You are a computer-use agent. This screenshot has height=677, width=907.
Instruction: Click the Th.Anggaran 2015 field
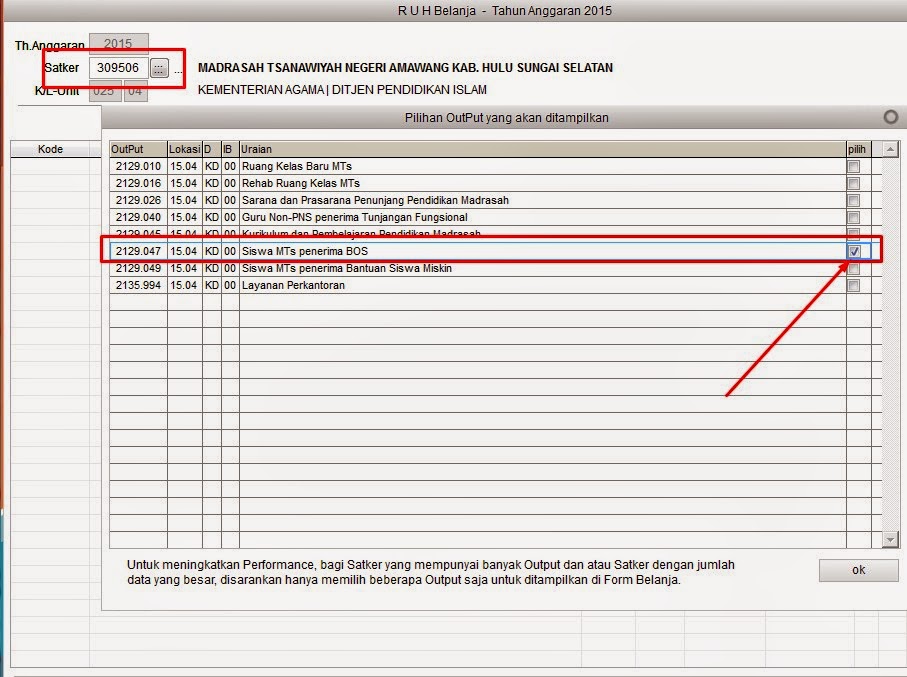117,43
